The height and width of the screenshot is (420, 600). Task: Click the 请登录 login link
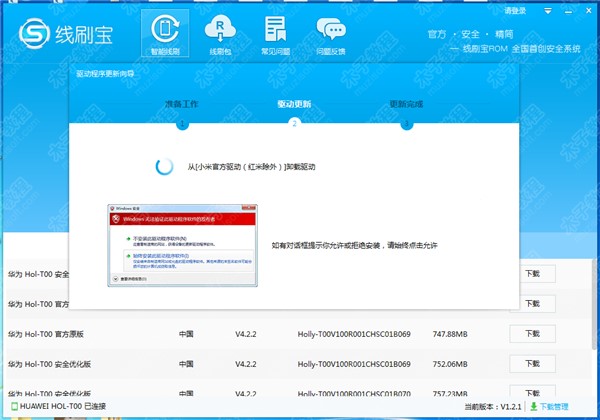516,10
